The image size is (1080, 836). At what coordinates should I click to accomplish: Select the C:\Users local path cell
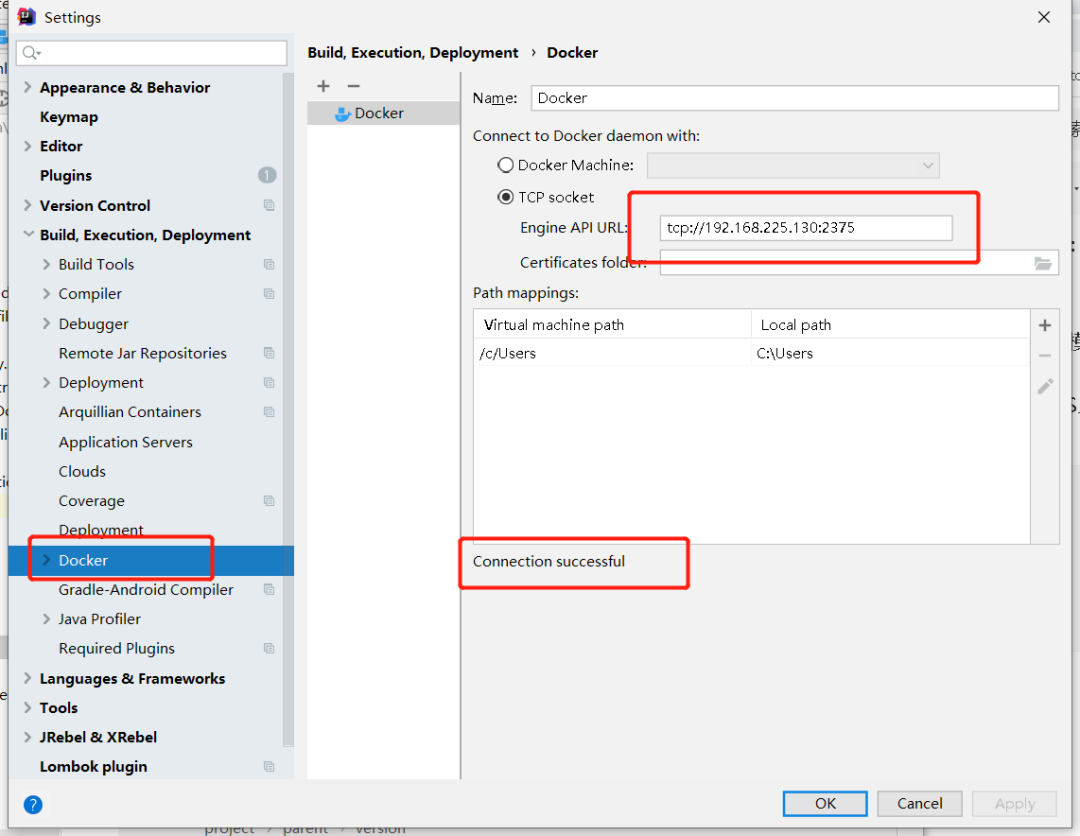(x=891, y=353)
